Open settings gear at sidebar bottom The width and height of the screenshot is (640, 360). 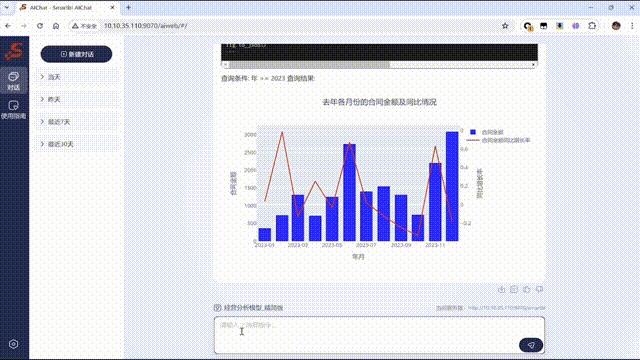click(x=13, y=344)
